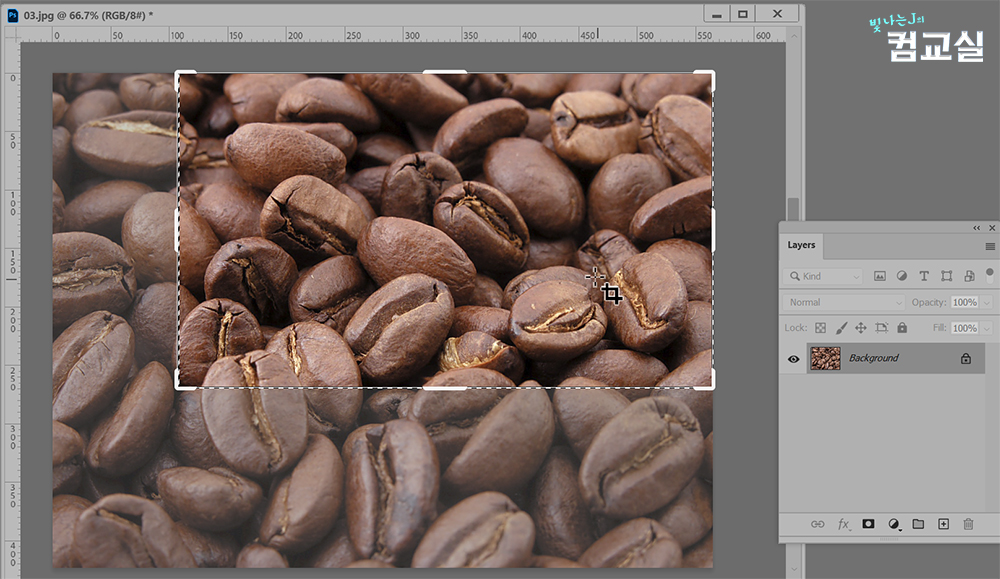Click the Opacity 100% value field

pos(965,302)
